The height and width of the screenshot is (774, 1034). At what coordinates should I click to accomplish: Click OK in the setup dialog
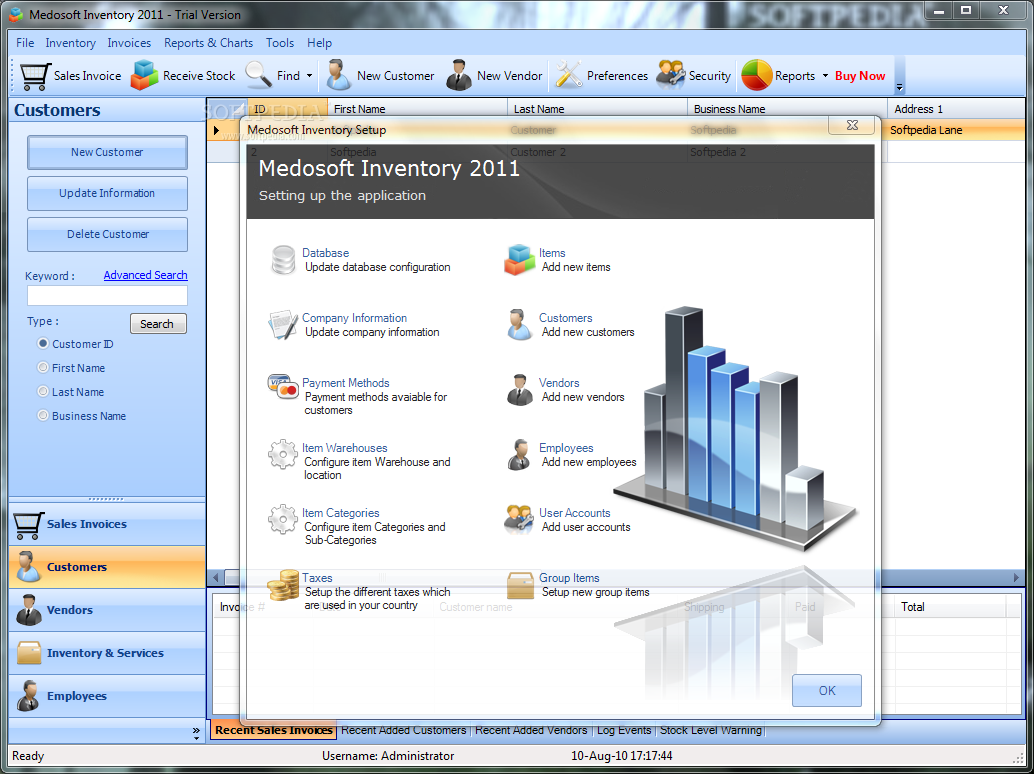click(x=827, y=690)
